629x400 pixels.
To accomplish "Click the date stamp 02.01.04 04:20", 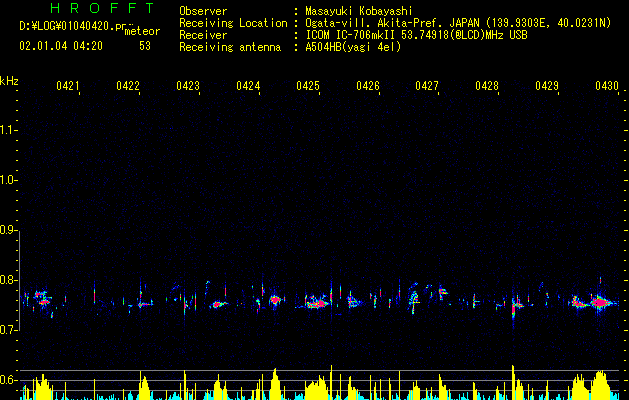I will tap(61, 46).
